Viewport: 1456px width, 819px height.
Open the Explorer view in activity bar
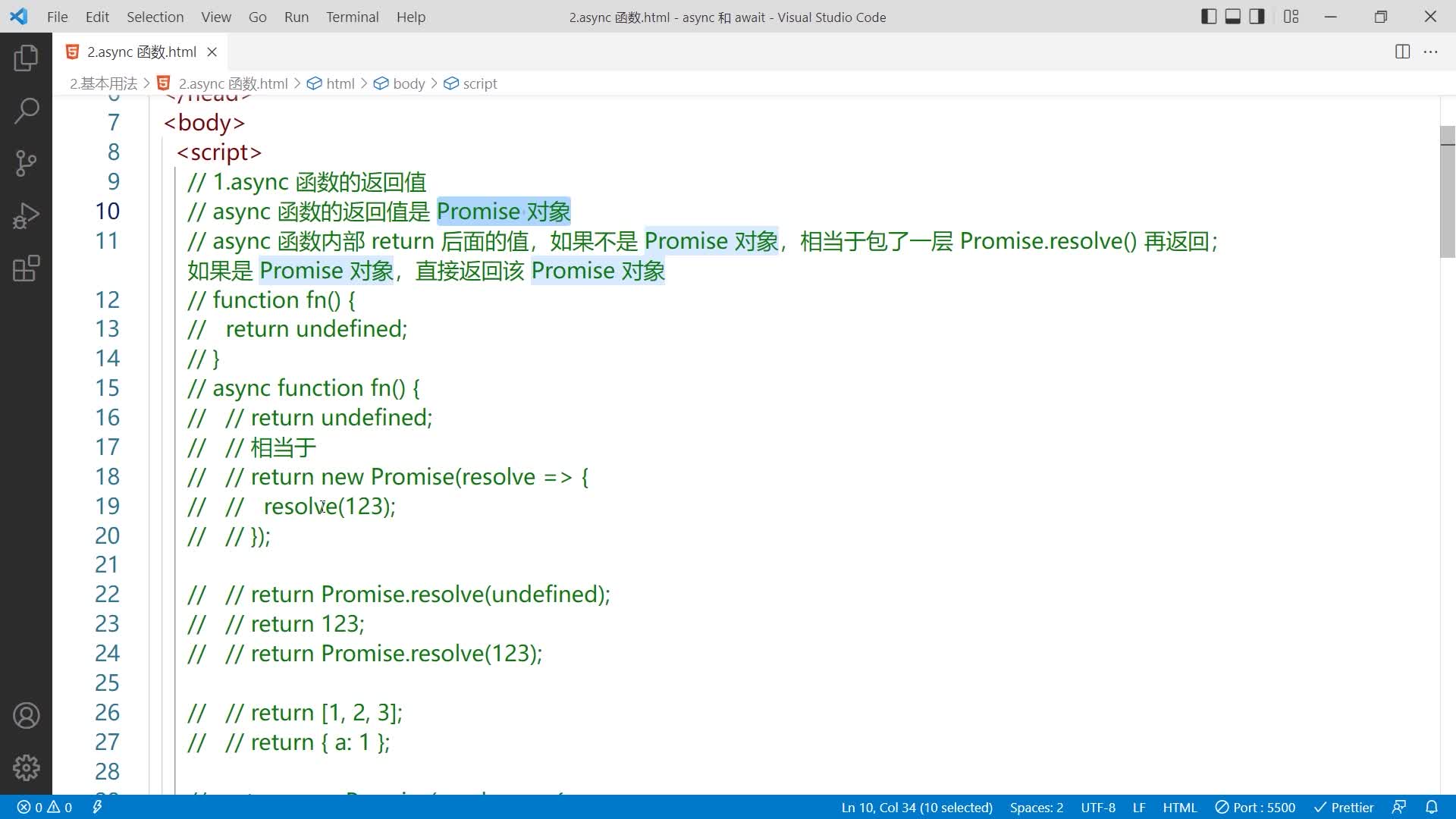pyautogui.click(x=26, y=58)
